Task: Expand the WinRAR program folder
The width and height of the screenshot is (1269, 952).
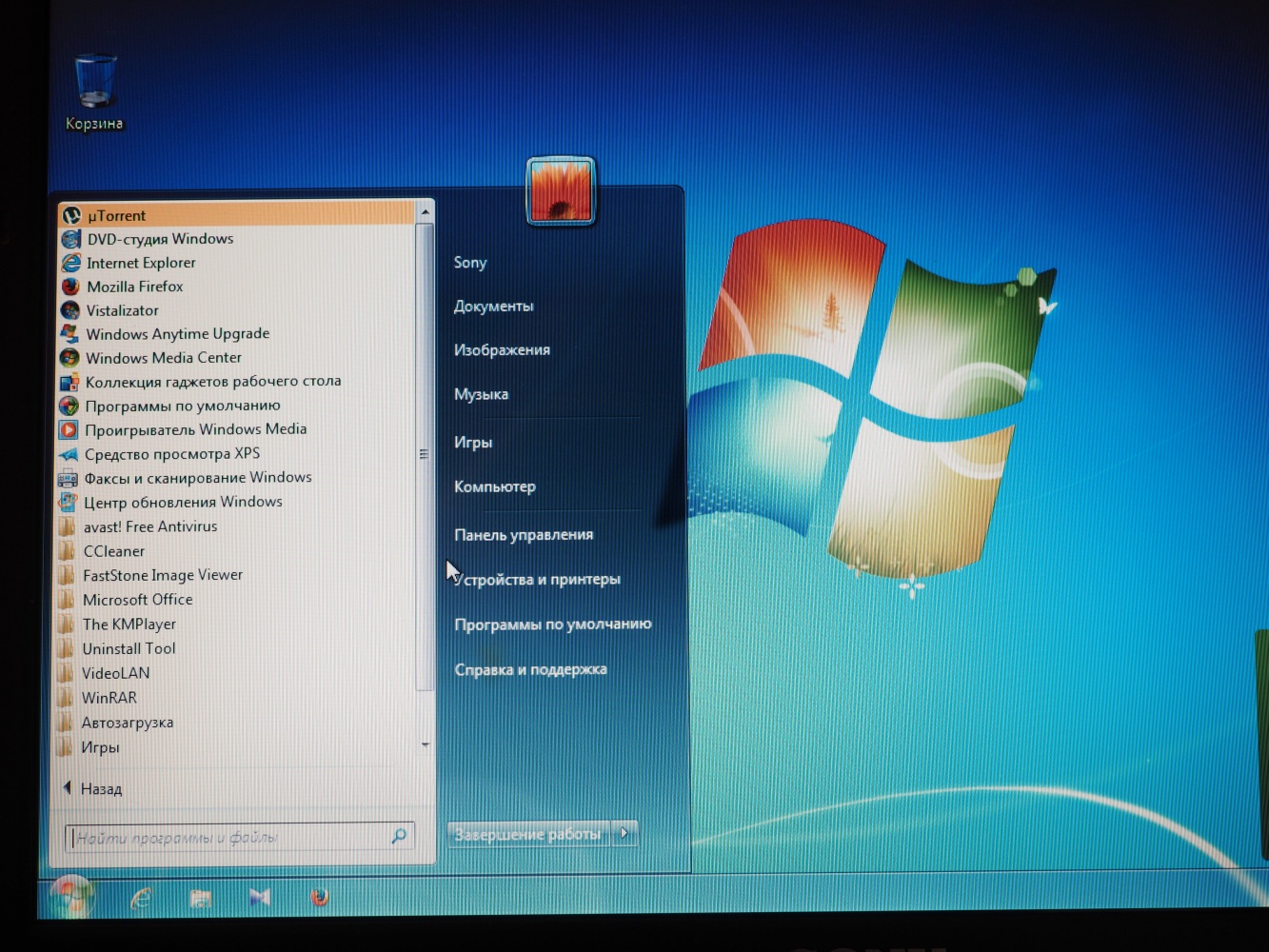Action: [109, 698]
